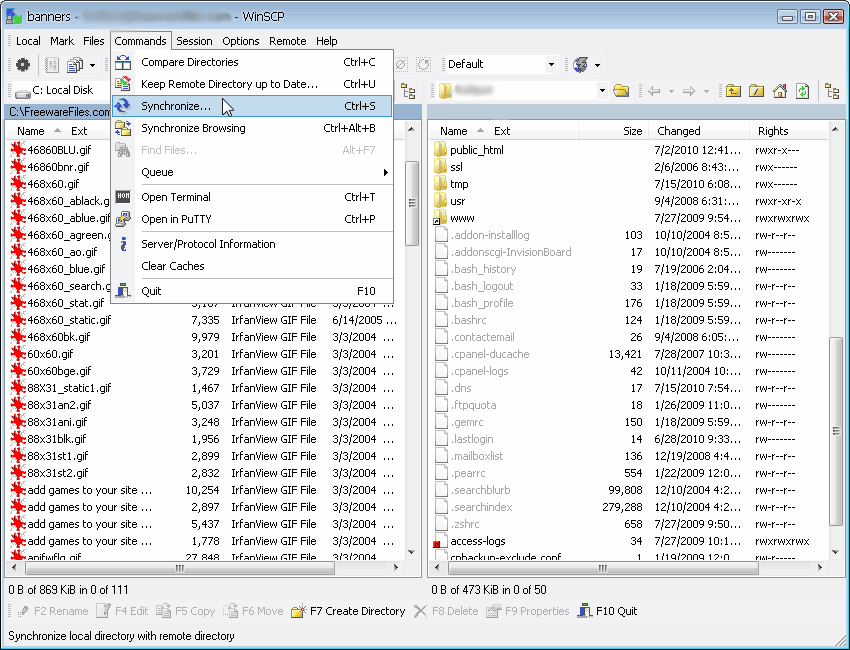The height and width of the screenshot is (650, 850).
Task: Open the queue icon dropdown arrow
Action: tap(92, 65)
